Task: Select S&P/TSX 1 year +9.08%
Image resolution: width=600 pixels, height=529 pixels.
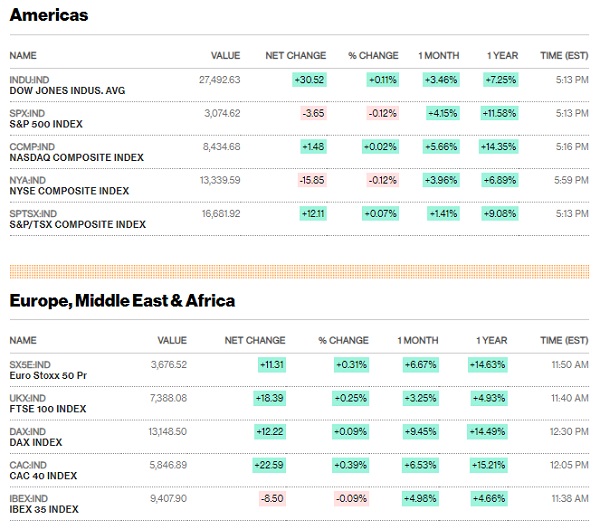Action: tap(500, 214)
